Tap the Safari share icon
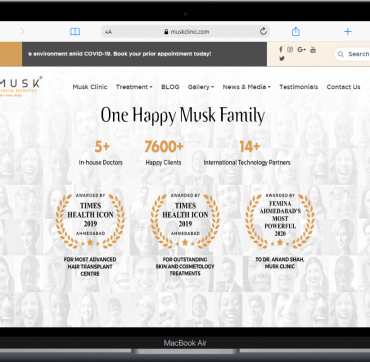 pyautogui.click(x=296, y=31)
